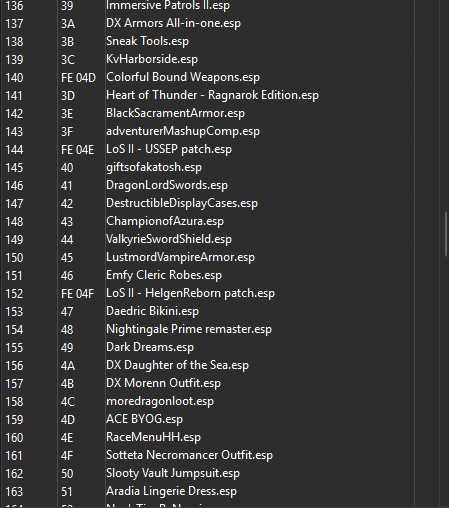Select Colorful Bound Weapons.esp
This screenshot has width=449, height=508.
[x=183, y=77]
